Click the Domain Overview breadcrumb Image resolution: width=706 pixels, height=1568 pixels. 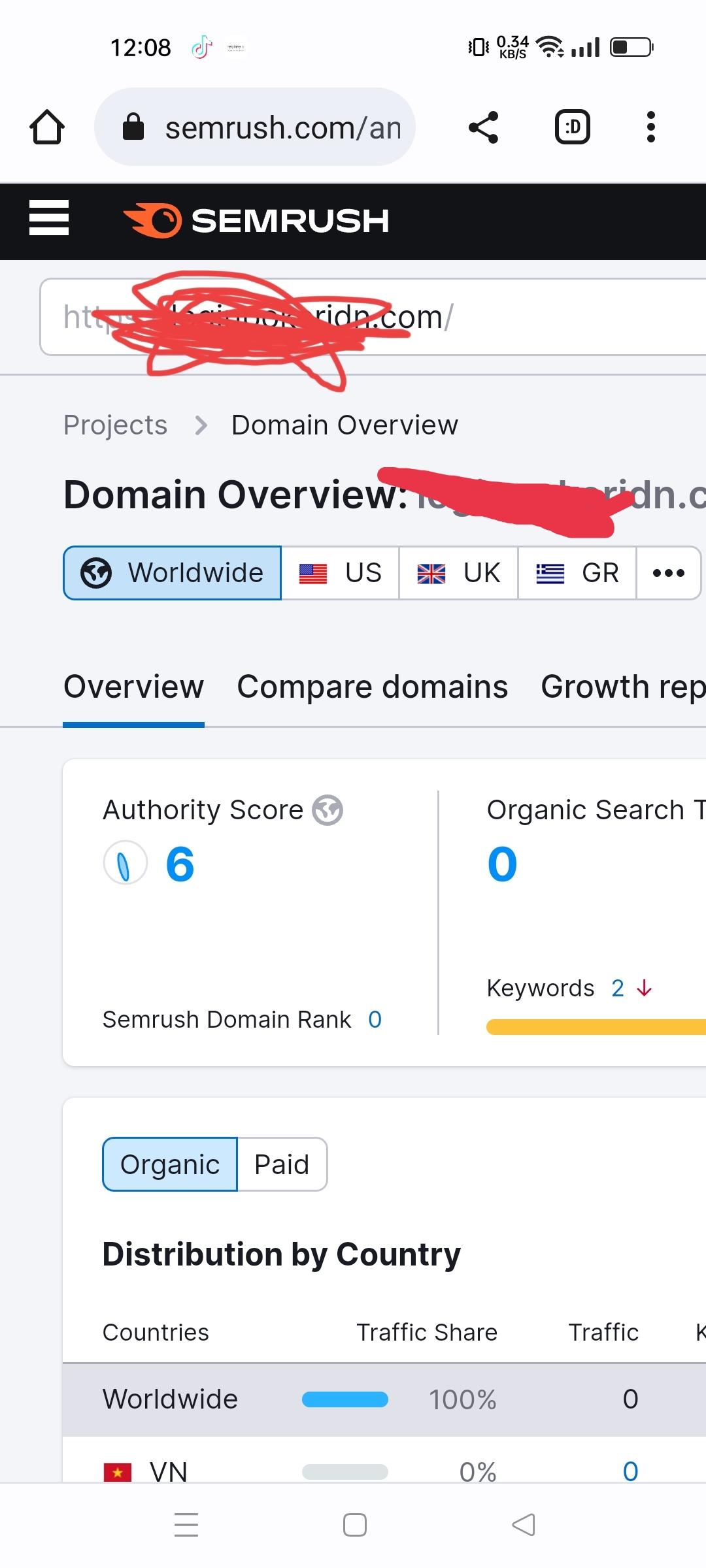click(345, 425)
